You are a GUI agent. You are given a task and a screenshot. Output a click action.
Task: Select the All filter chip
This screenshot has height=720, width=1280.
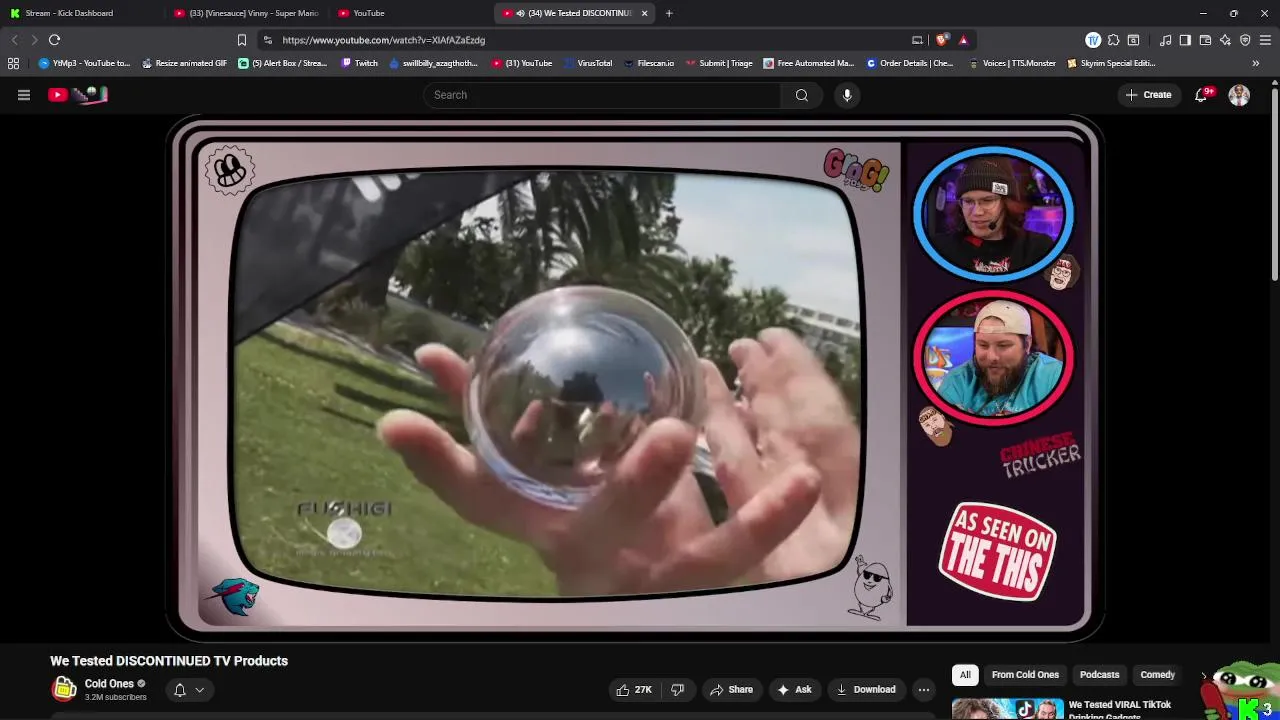point(965,674)
